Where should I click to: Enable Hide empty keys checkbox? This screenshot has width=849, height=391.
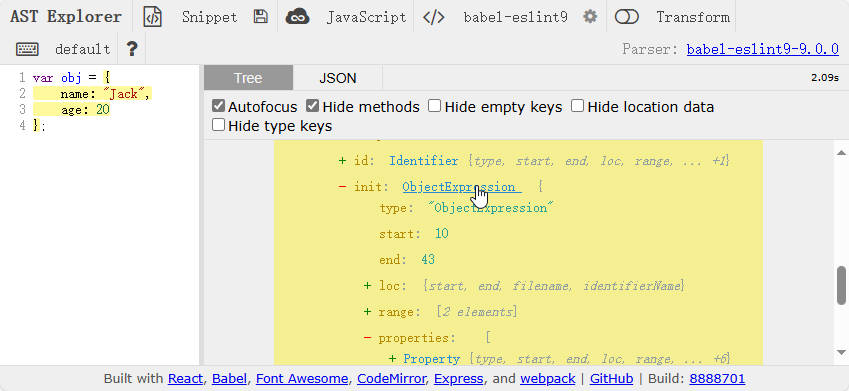pos(434,106)
